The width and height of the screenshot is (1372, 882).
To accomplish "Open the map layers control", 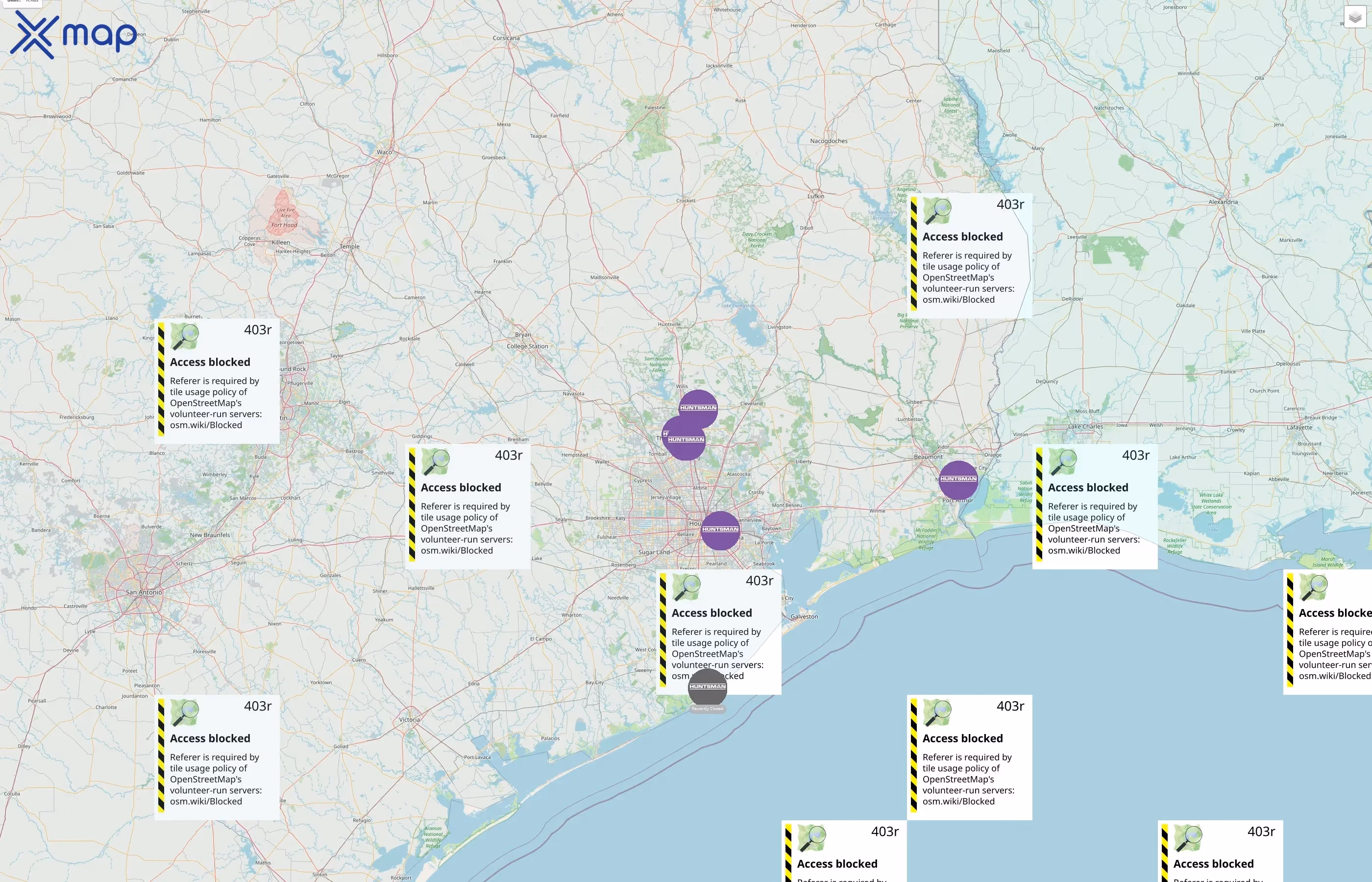I will pos(1354,17).
